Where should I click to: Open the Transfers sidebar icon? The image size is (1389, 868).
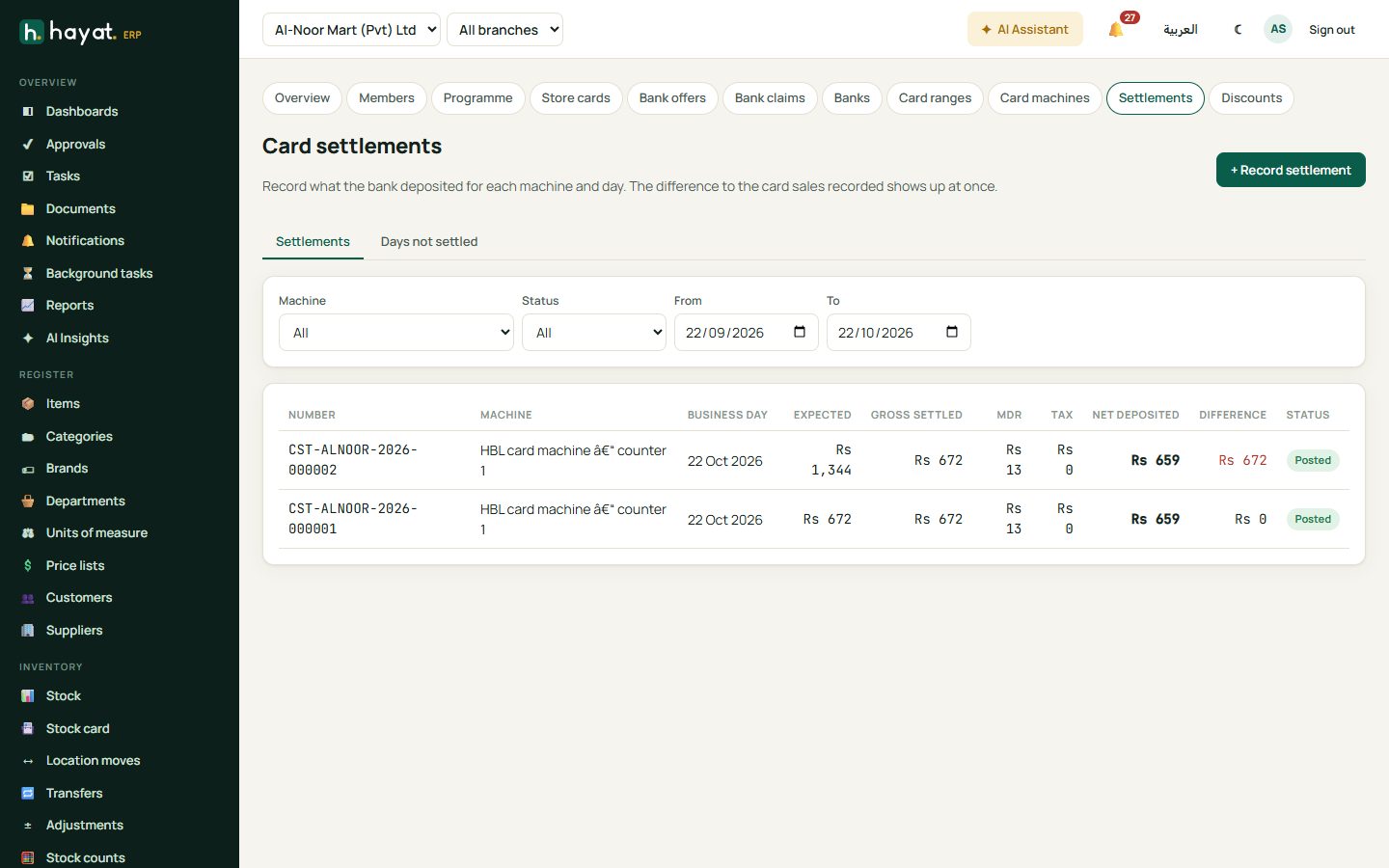[28, 794]
